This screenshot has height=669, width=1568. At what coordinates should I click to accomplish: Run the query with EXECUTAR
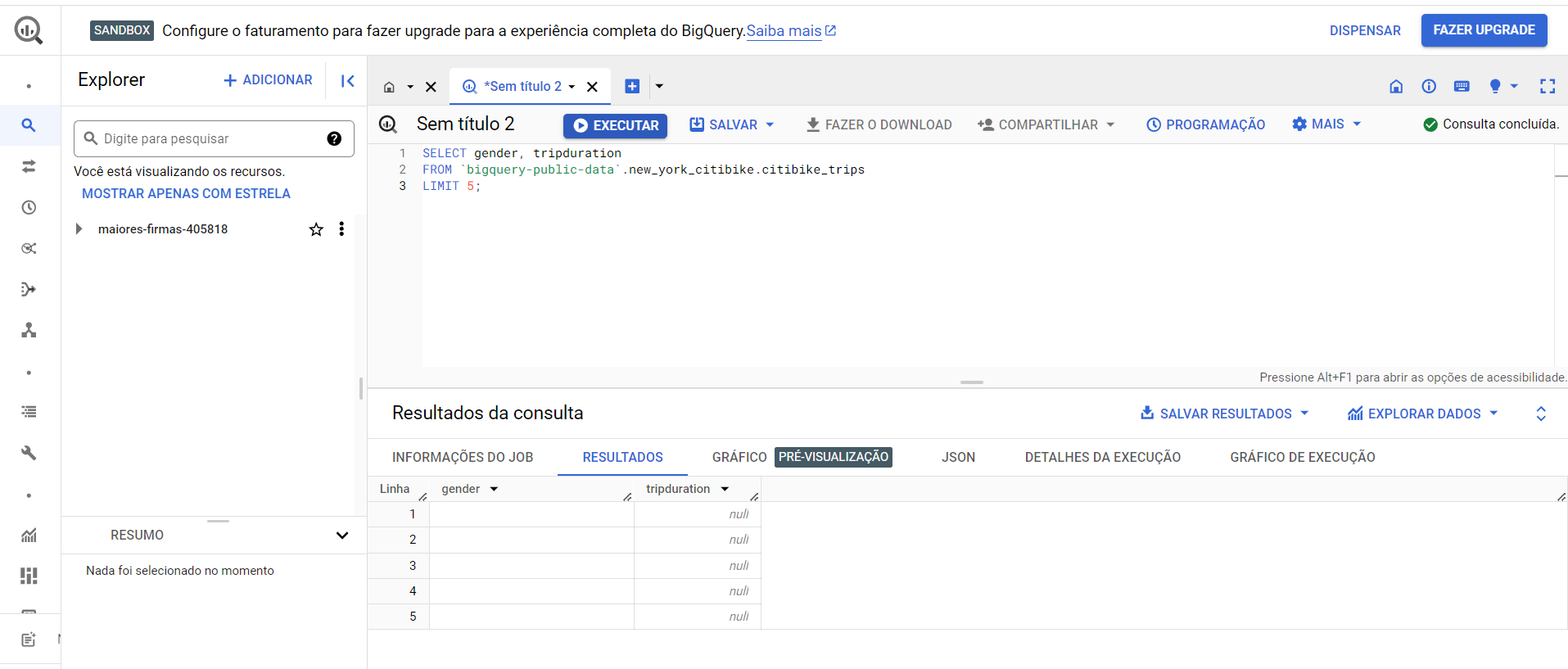(616, 125)
